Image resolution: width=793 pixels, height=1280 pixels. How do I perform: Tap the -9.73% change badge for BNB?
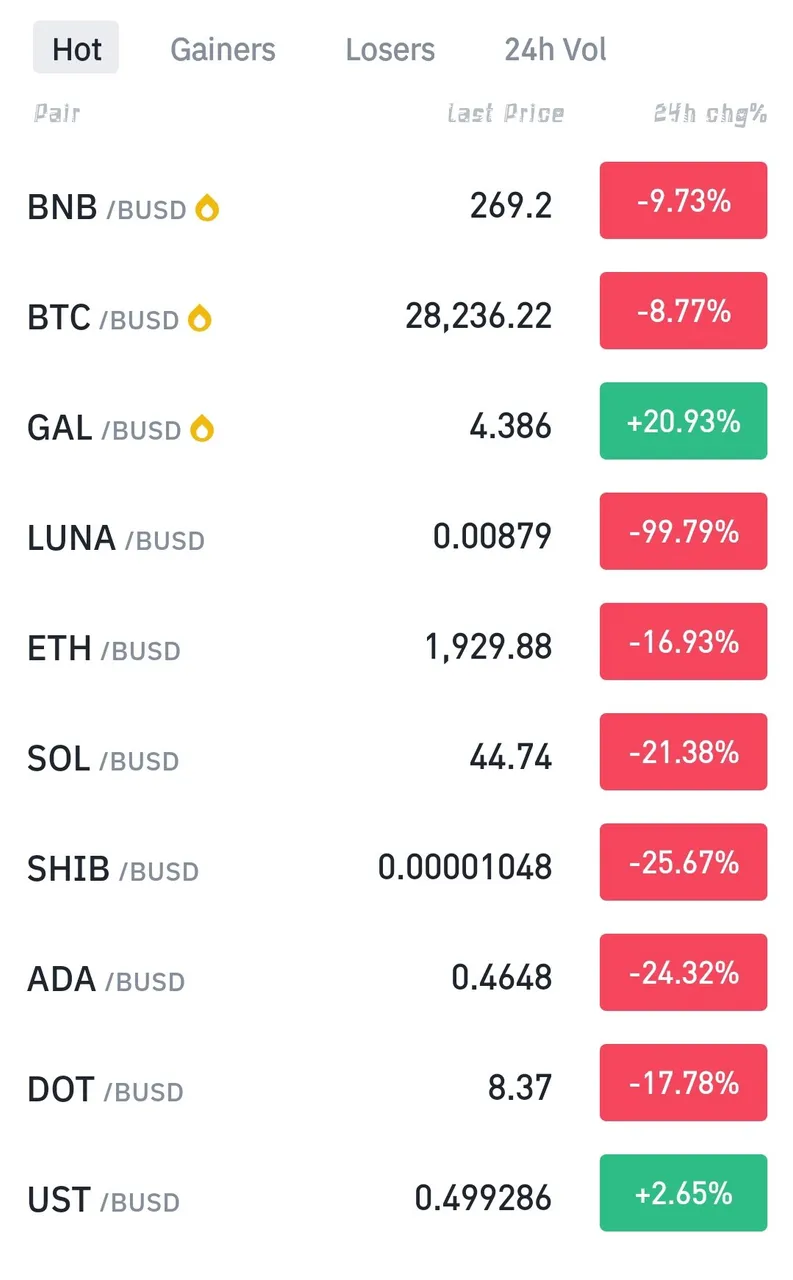[683, 201]
